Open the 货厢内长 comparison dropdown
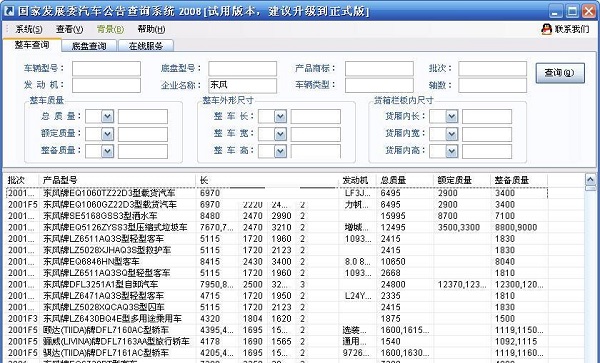The height and width of the screenshot is (363, 600). pos(452,116)
